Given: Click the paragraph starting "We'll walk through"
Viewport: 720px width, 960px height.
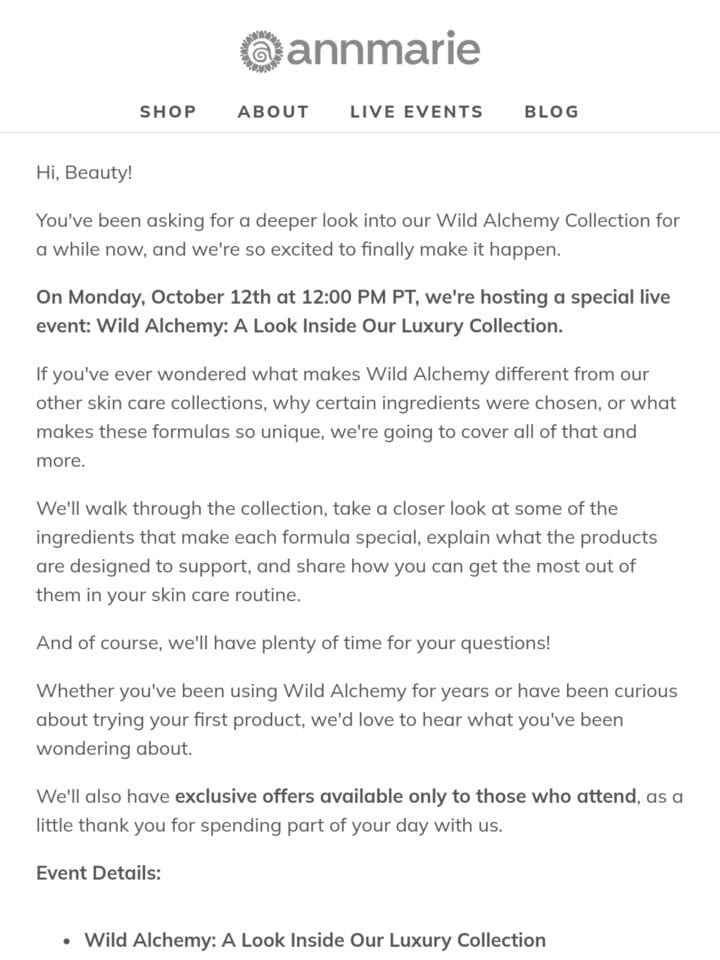Looking at the screenshot, I should pos(347,551).
